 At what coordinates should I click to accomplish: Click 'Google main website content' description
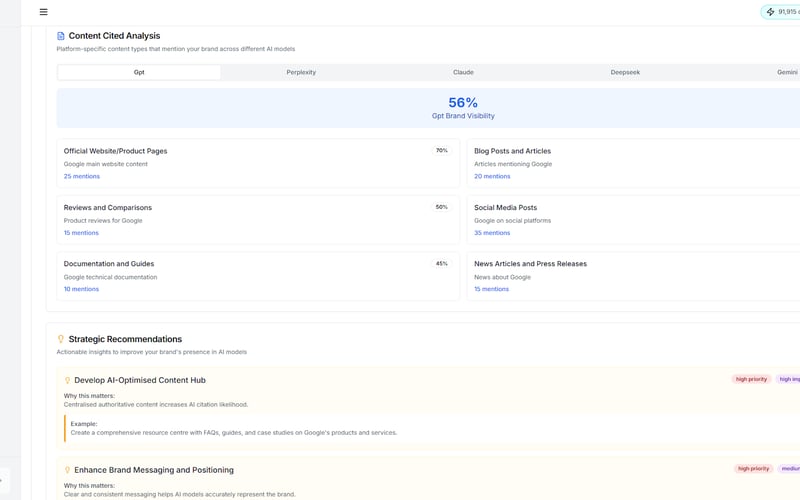pyautogui.click(x=106, y=164)
